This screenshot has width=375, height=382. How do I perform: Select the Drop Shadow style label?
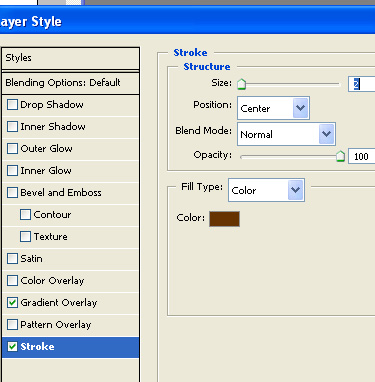[52, 105]
